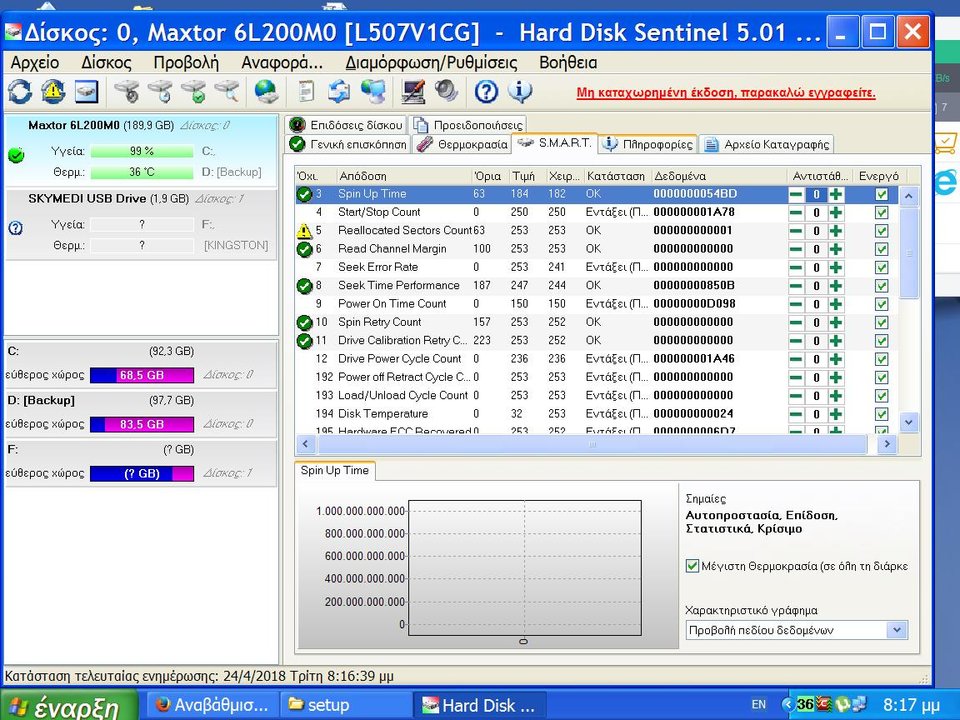Screen dimensions: 960x720
Task: Click the disk with magnifier toolbar icon
Action: (226, 92)
